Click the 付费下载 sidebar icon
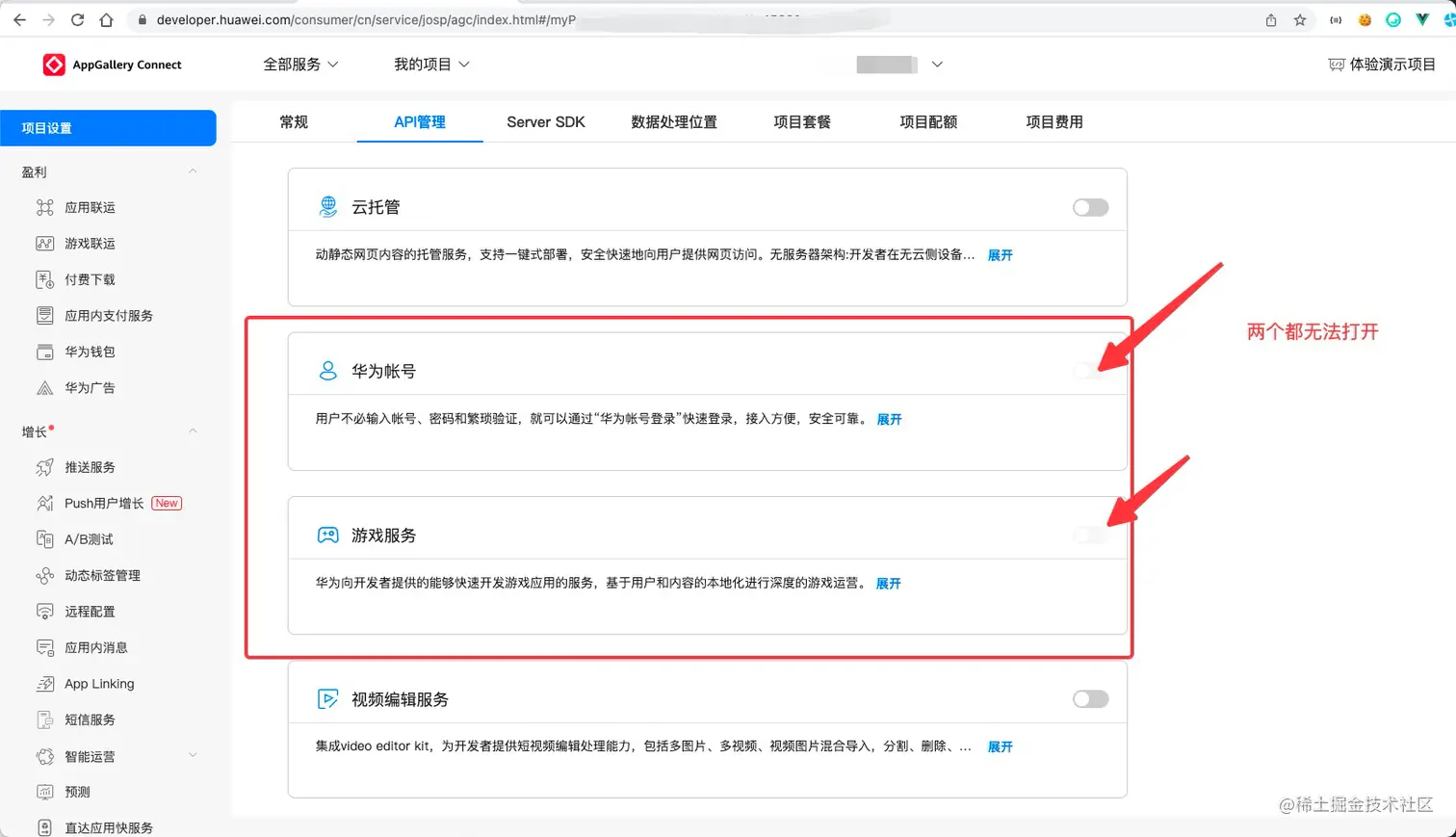Image resolution: width=1456 pixels, height=837 pixels. coord(44,279)
